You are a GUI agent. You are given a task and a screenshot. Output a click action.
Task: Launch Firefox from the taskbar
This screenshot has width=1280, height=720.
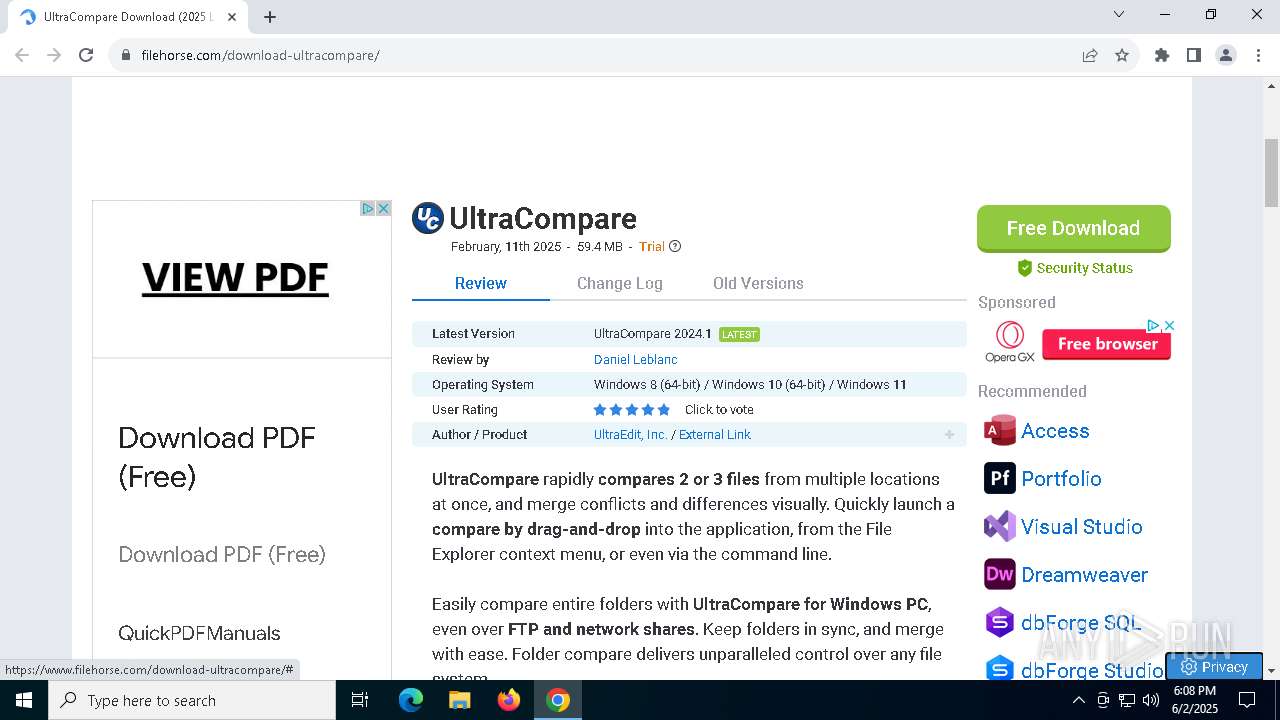(509, 700)
